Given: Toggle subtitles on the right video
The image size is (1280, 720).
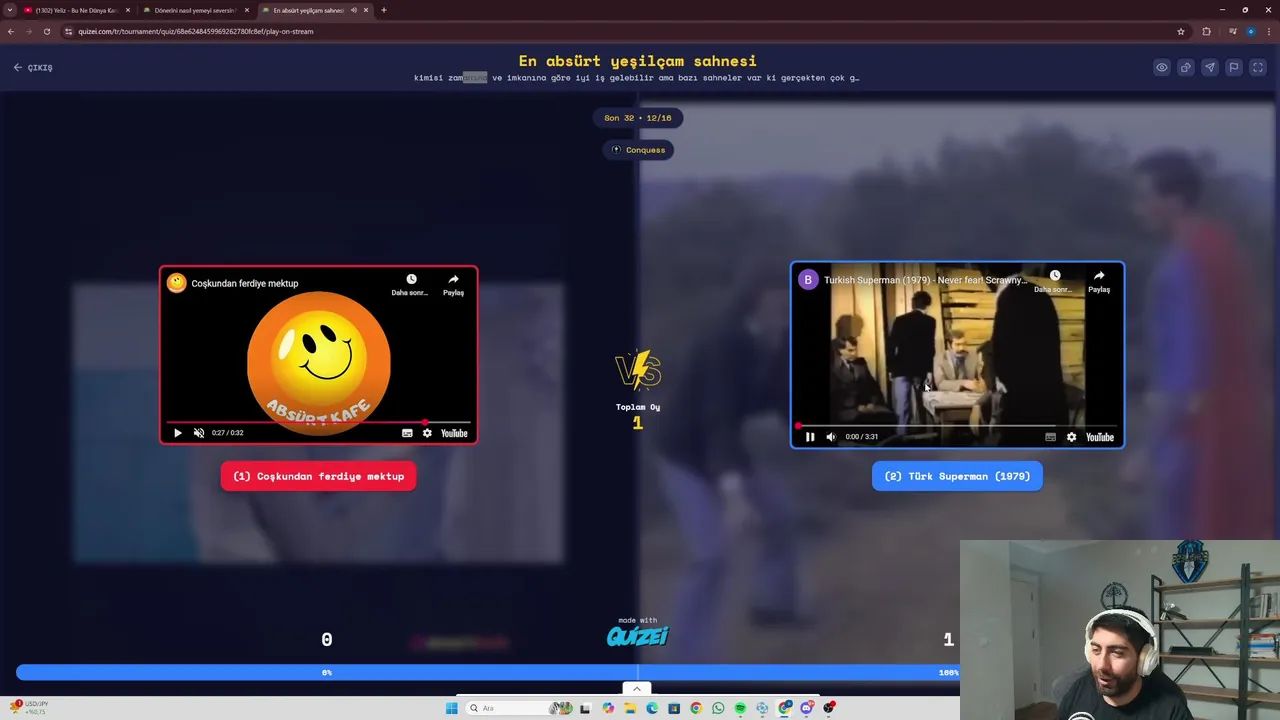Looking at the screenshot, I should click(x=1050, y=437).
